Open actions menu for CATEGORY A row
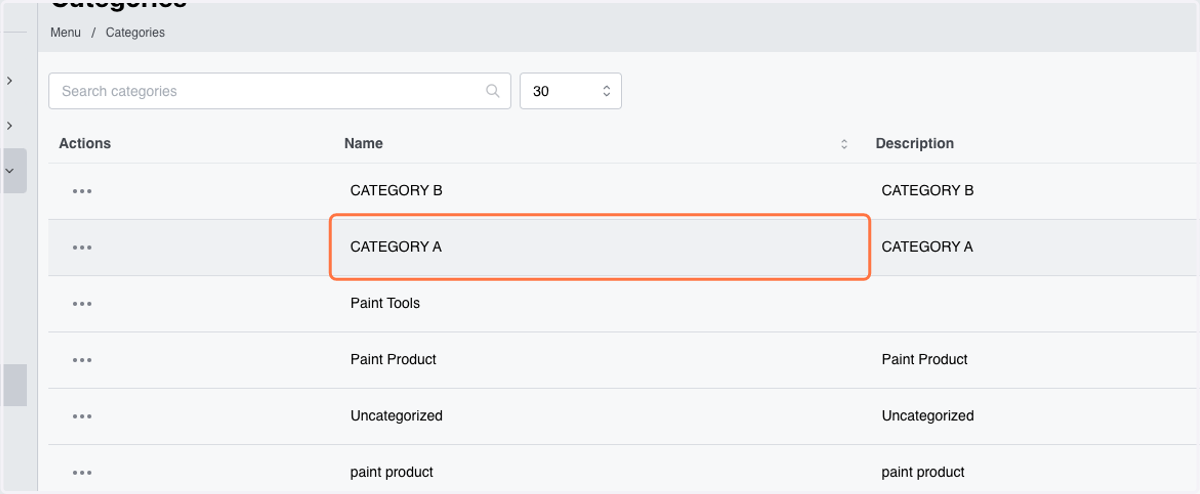 [82, 247]
